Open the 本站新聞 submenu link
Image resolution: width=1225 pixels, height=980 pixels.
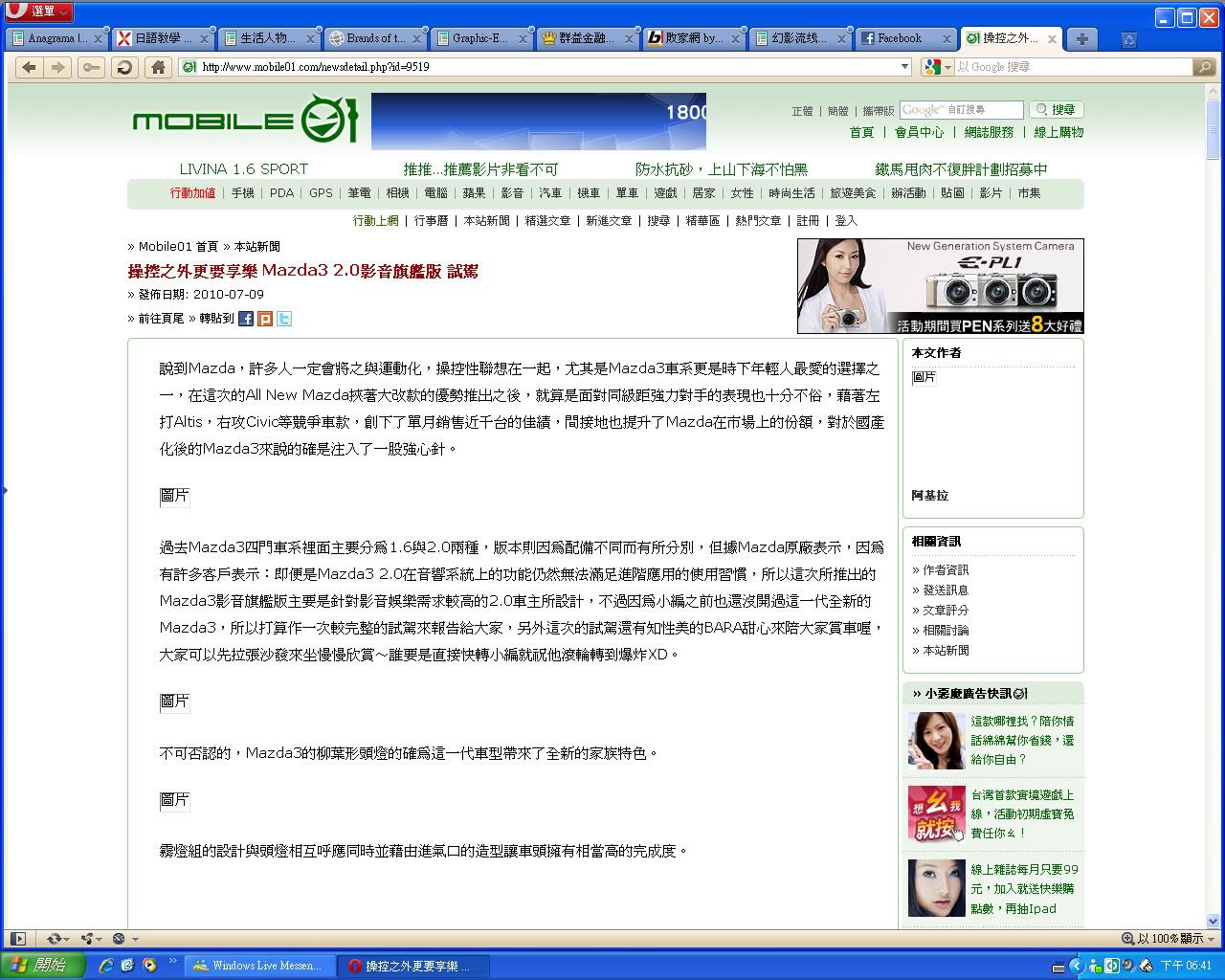(x=487, y=221)
